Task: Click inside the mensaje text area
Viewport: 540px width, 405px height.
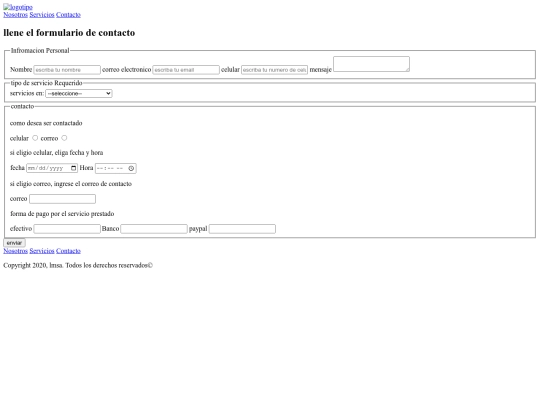Action: coord(371,64)
